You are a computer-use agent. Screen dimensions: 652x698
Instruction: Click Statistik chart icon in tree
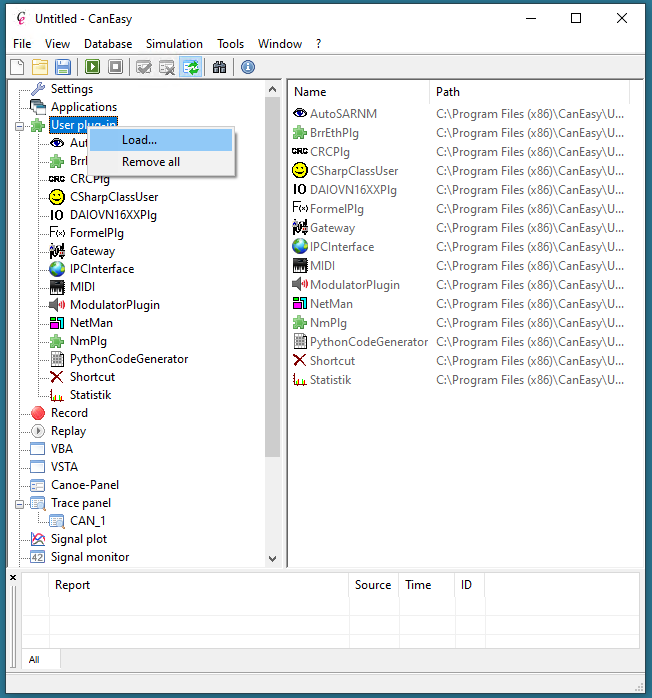coord(57,395)
